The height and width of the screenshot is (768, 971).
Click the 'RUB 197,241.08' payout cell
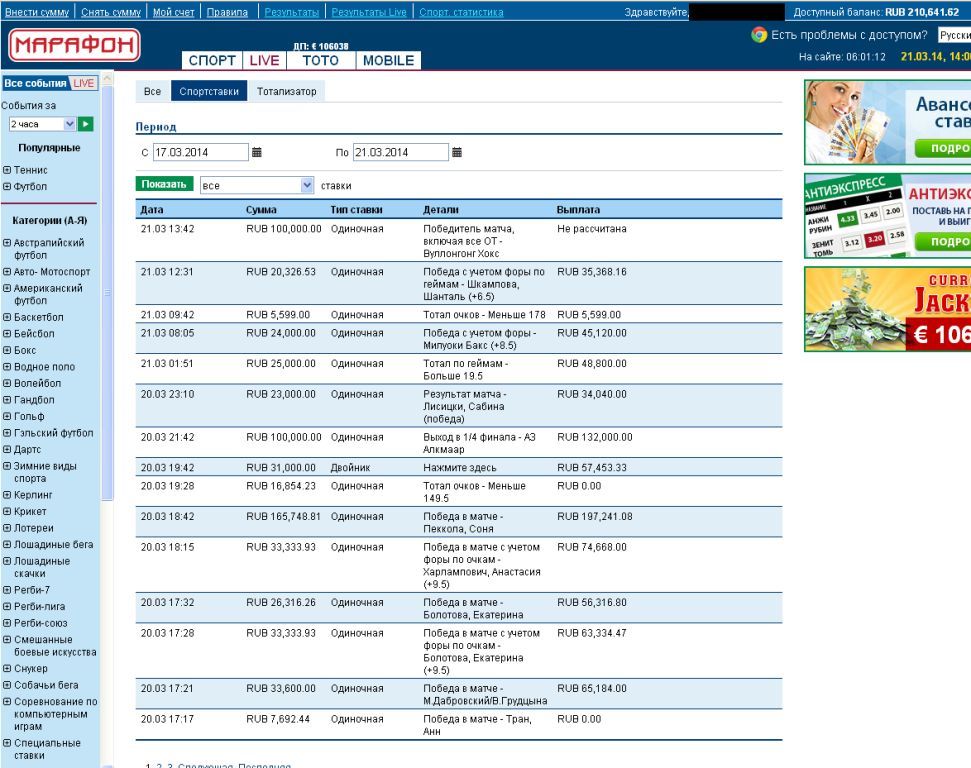pos(594,517)
